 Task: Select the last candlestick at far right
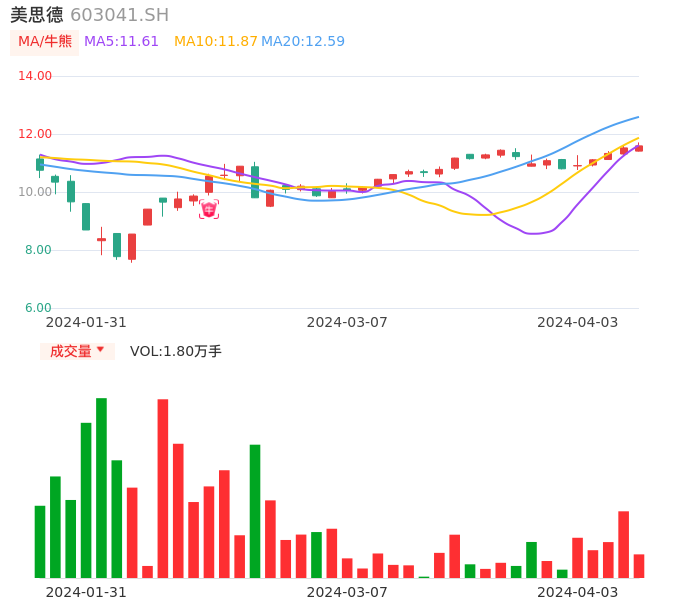point(639,148)
